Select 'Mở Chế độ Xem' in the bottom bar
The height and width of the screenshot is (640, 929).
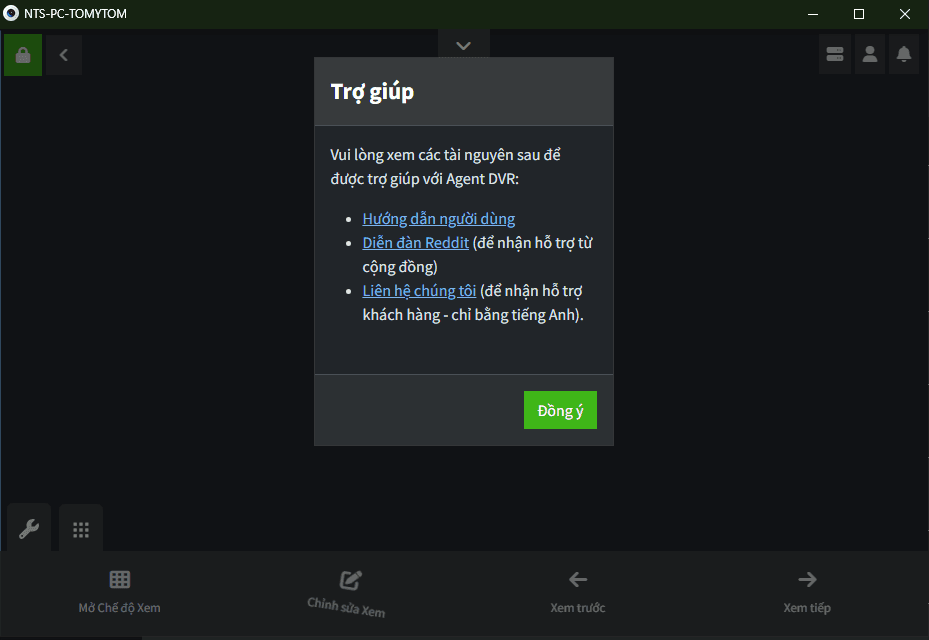pos(120,591)
